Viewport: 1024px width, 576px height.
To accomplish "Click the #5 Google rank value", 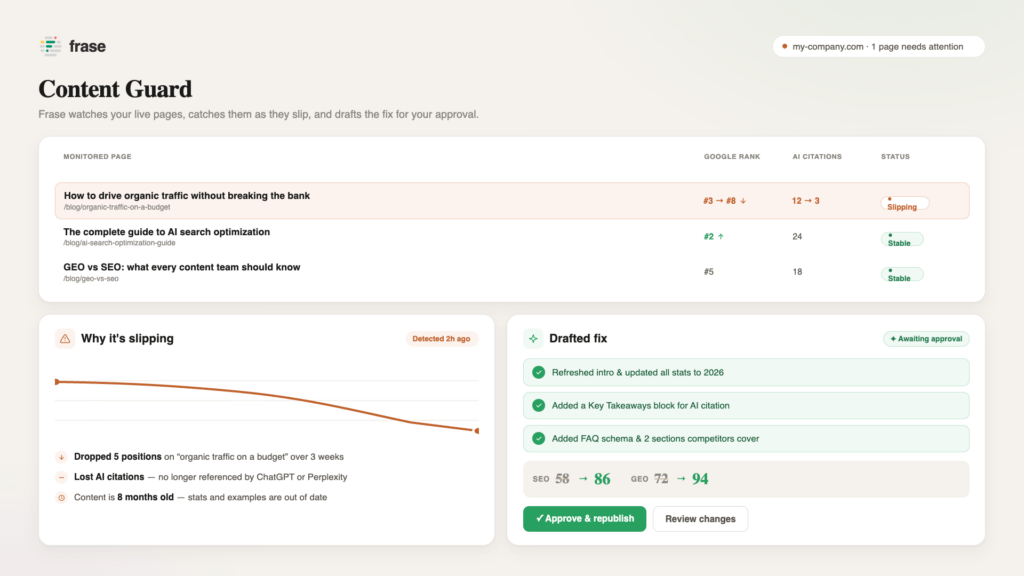I will pos(709,272).
